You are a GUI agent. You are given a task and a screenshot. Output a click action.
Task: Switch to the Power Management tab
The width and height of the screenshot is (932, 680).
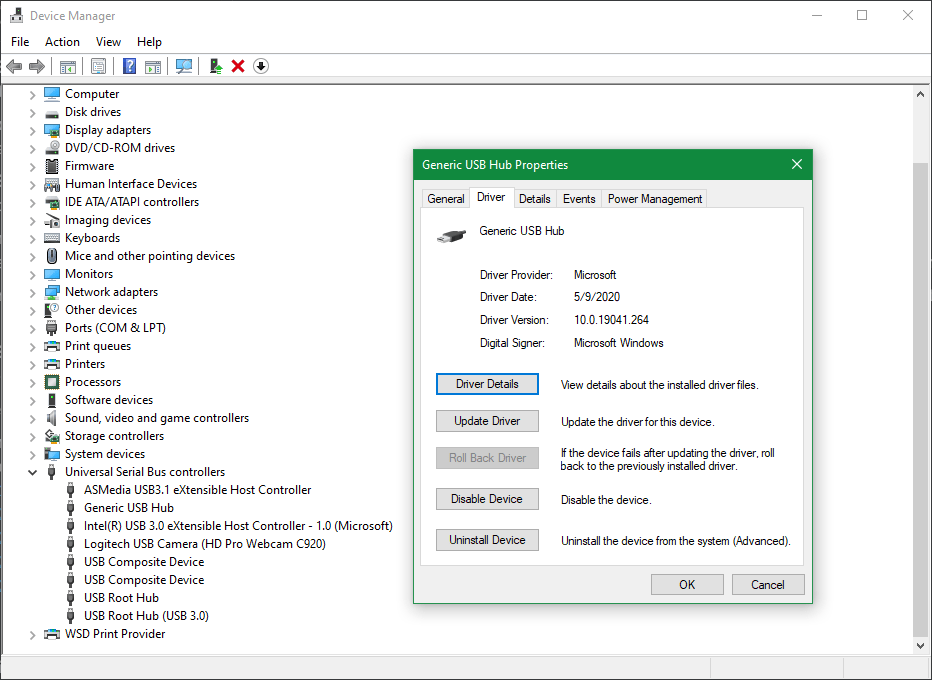point(654,198)
